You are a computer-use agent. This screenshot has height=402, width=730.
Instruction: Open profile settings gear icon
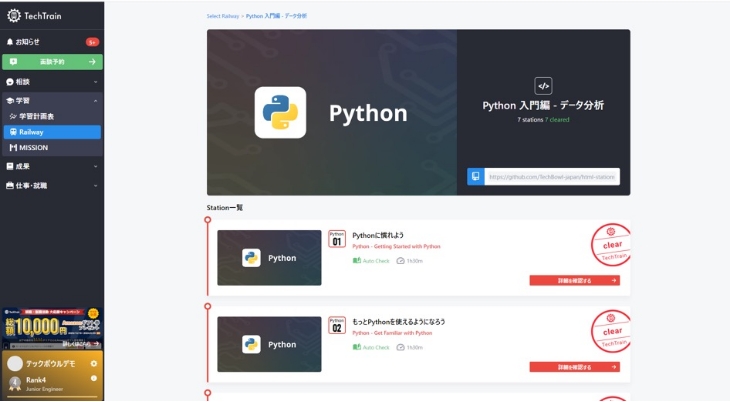94,363
